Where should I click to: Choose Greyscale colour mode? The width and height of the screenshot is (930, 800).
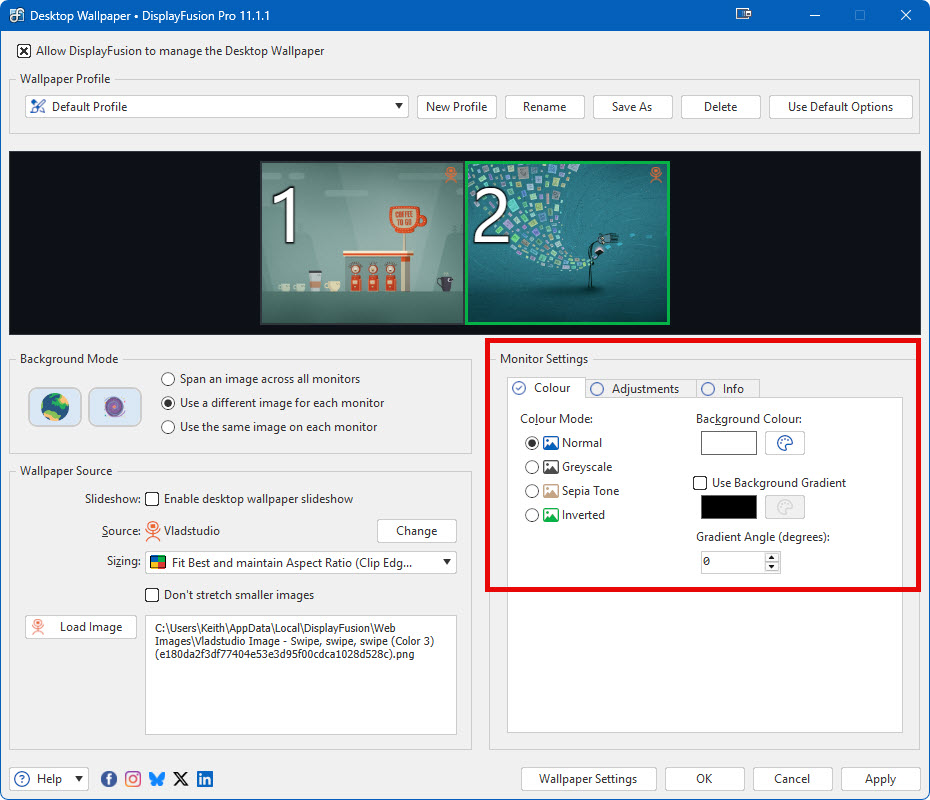pyautogui.click(x=532, y=467)
